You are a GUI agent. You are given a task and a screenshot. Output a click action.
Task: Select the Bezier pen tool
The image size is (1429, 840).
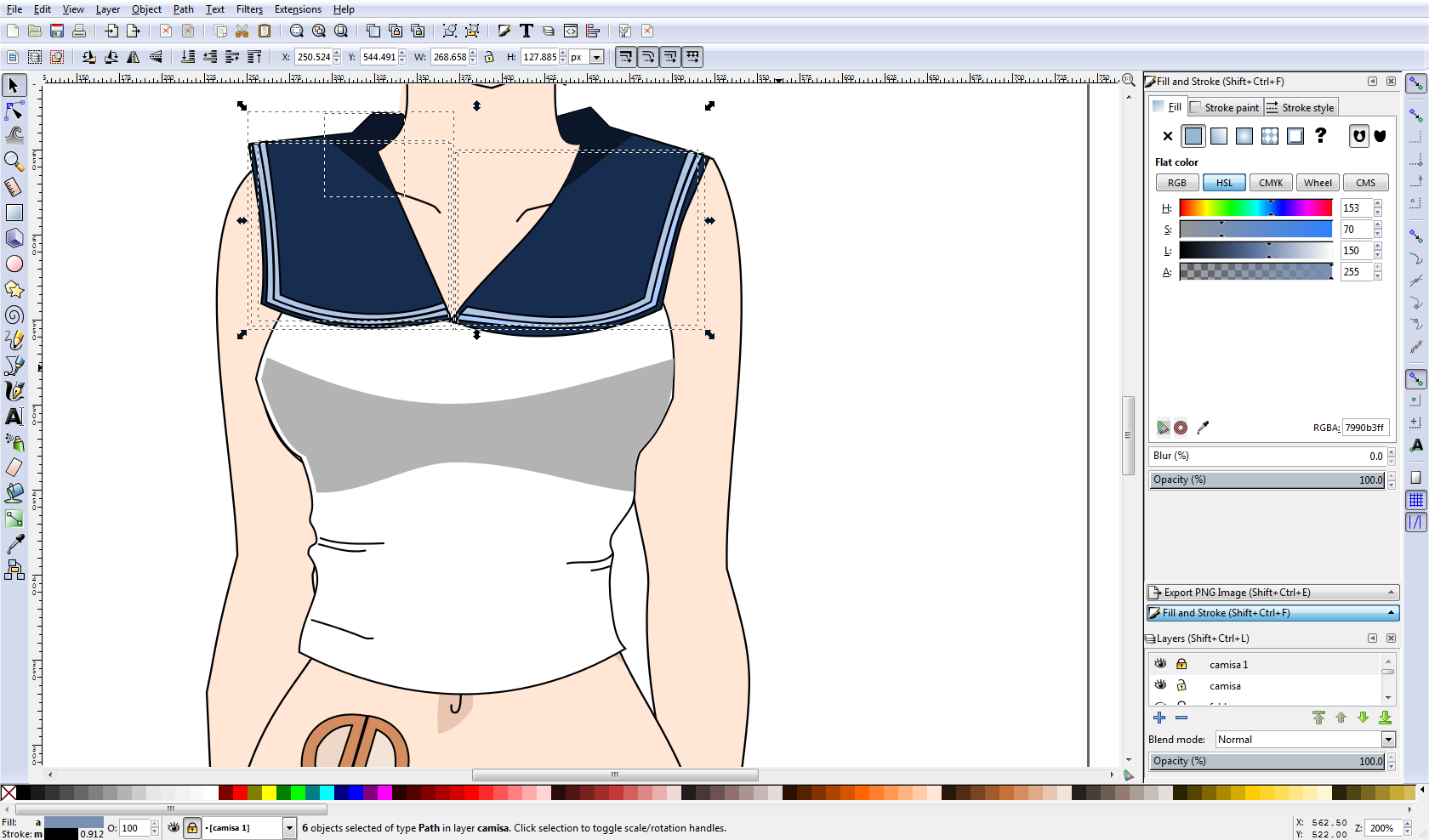coord(14,366)
